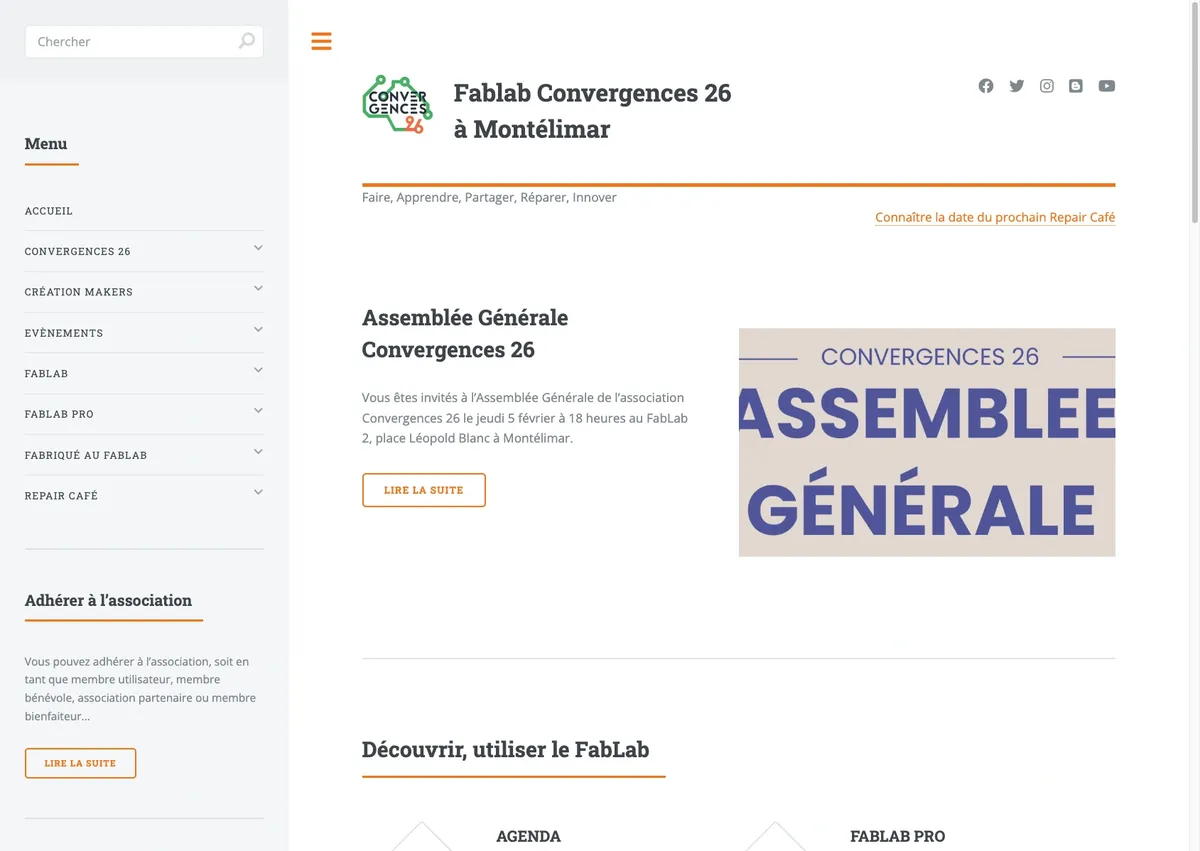Open the Twitter social icon
Image resolution: width=1200 pixels, height=851 pixels.
click(x=1017, y=86)
